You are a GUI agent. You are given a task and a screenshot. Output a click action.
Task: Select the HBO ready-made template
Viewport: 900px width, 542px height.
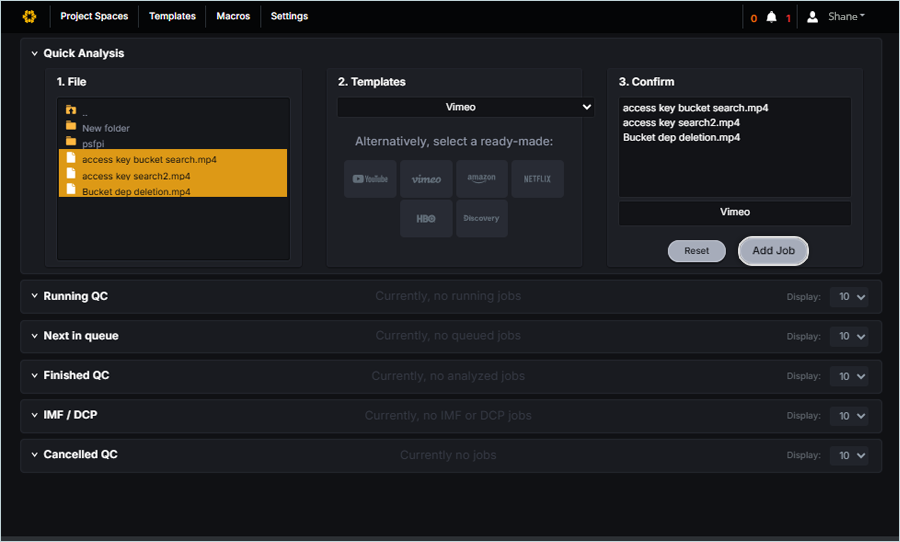pyautogui.click(x=426, y=218)
